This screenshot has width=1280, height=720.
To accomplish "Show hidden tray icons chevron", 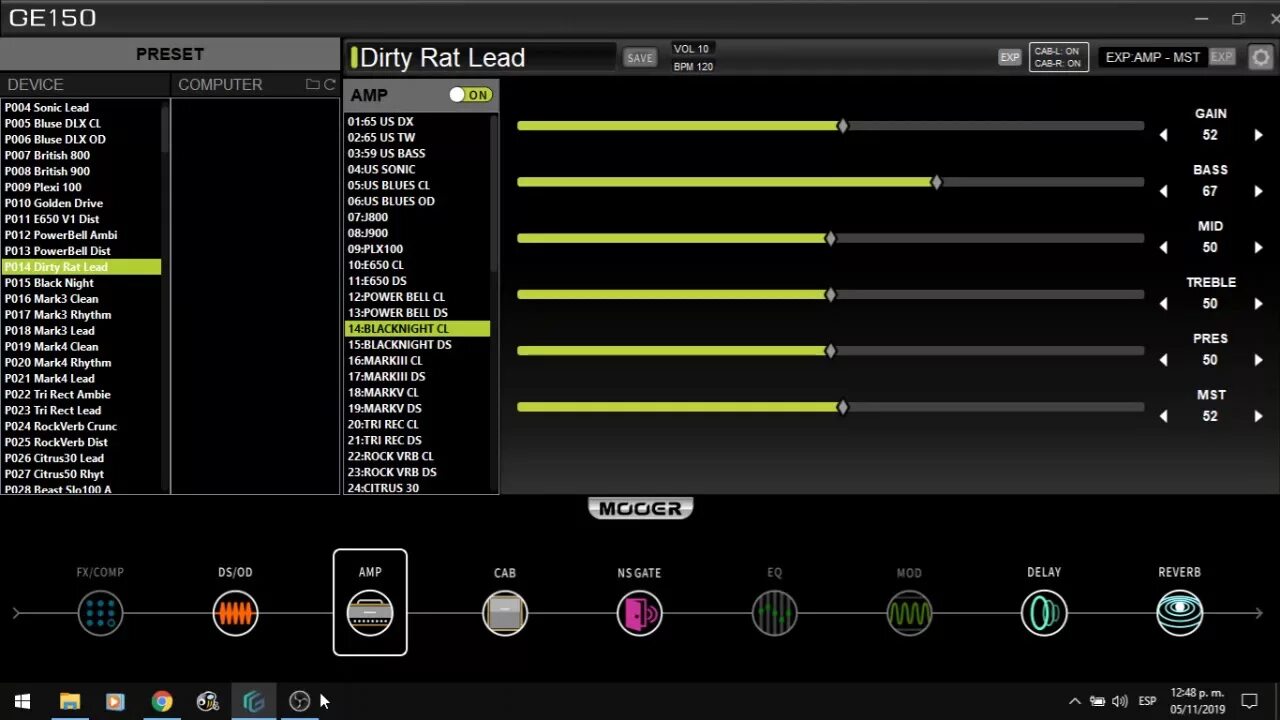I will point(1075,701).
